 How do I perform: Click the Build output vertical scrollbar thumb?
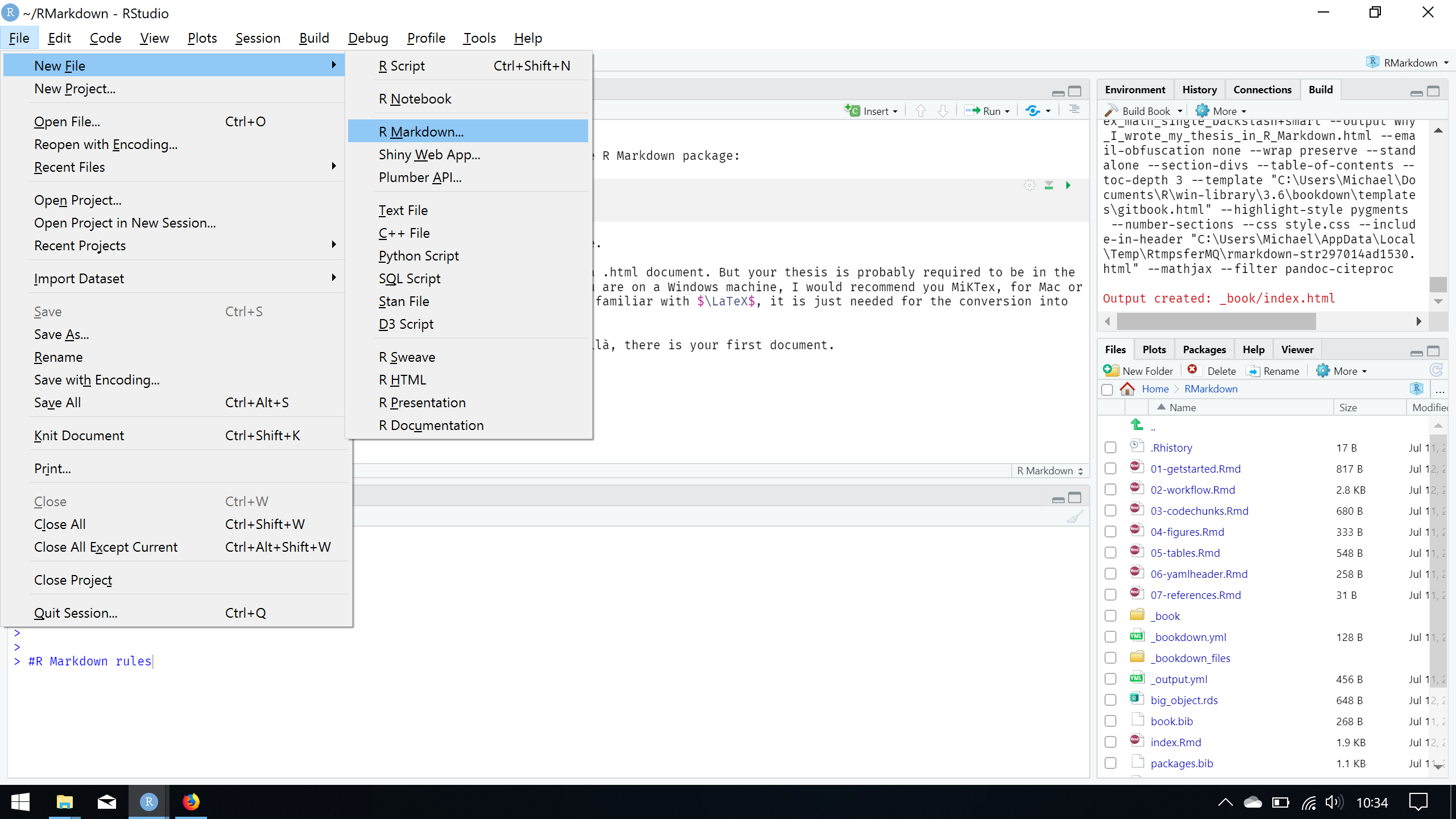pyautogui.click(x=1438, y=284)
